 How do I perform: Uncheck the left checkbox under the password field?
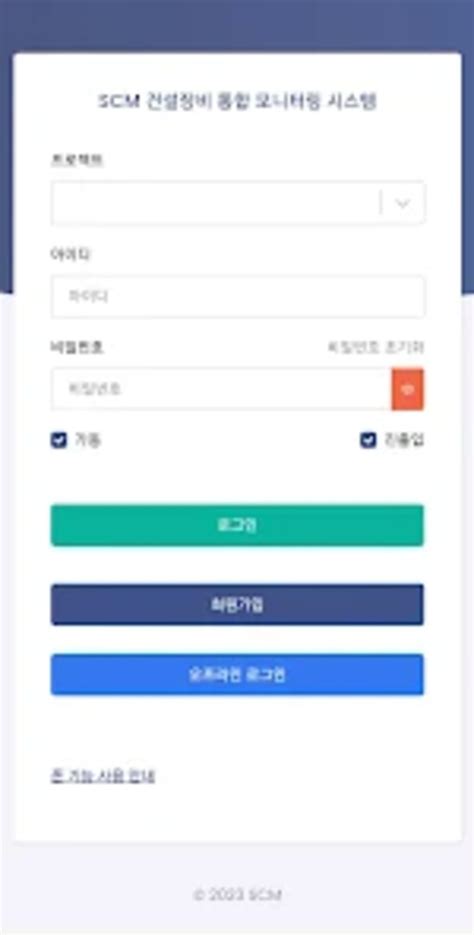coord(58,441)
